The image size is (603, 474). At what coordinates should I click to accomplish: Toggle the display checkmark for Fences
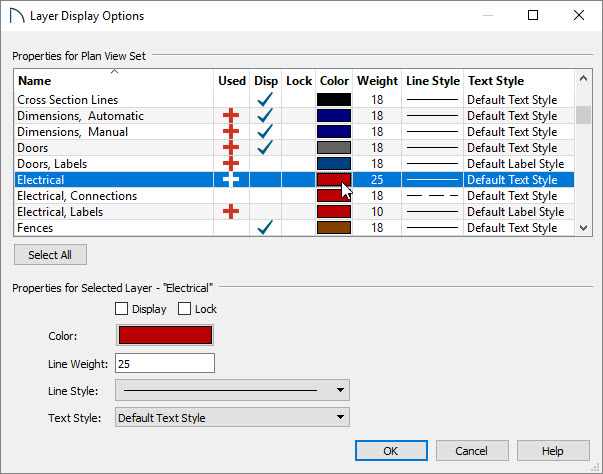pos(265,227)
